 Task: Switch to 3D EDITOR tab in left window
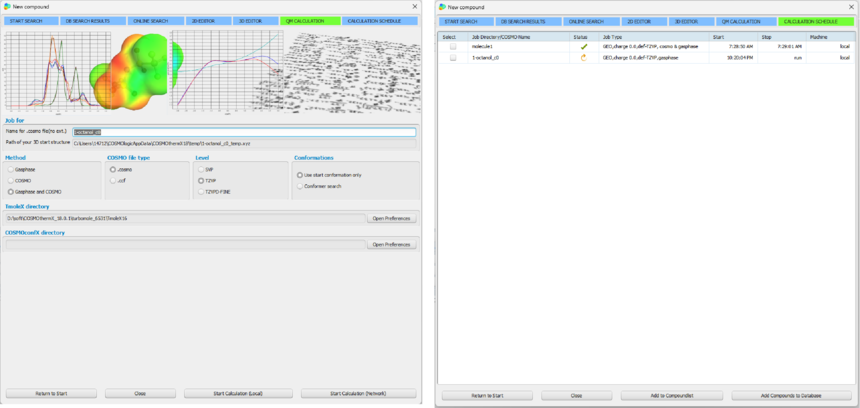click(x=251, y=20)
